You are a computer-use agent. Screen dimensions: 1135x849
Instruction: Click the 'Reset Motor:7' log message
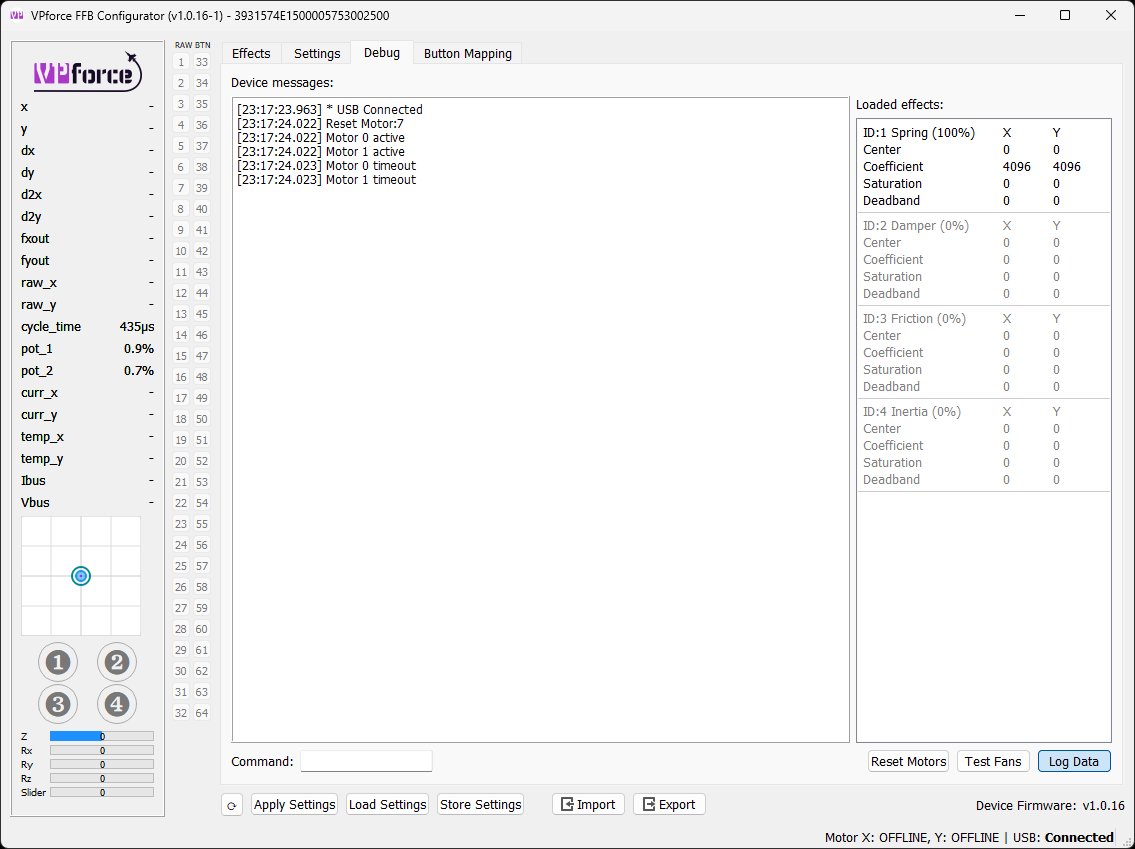pyautogui.click(x=321, y=124)
